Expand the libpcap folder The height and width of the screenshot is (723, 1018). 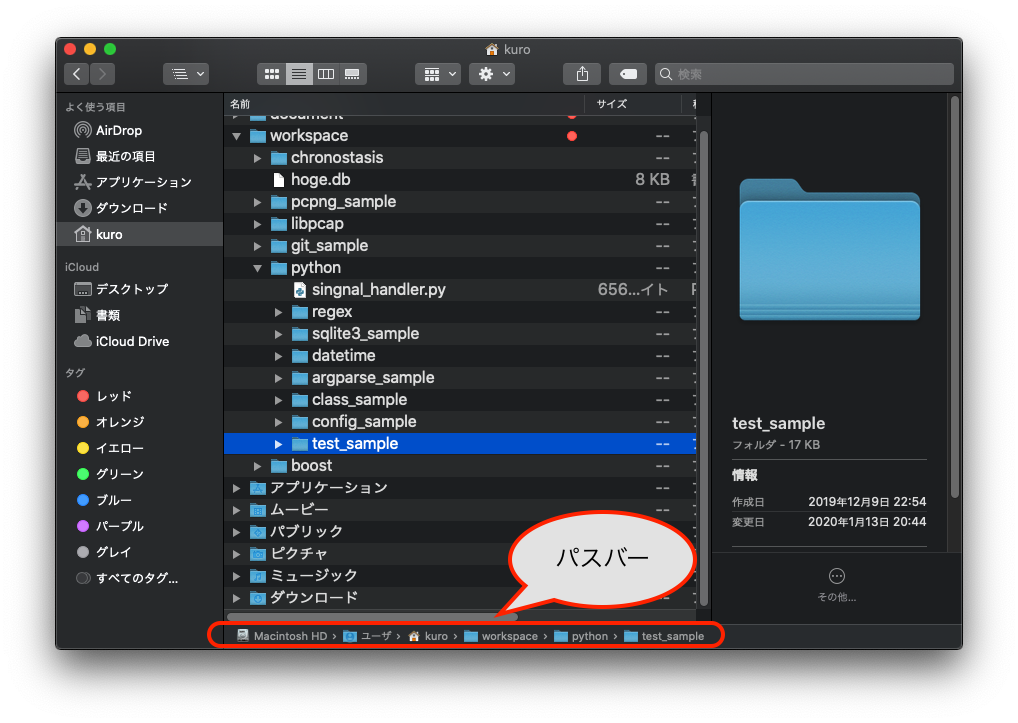258,225
